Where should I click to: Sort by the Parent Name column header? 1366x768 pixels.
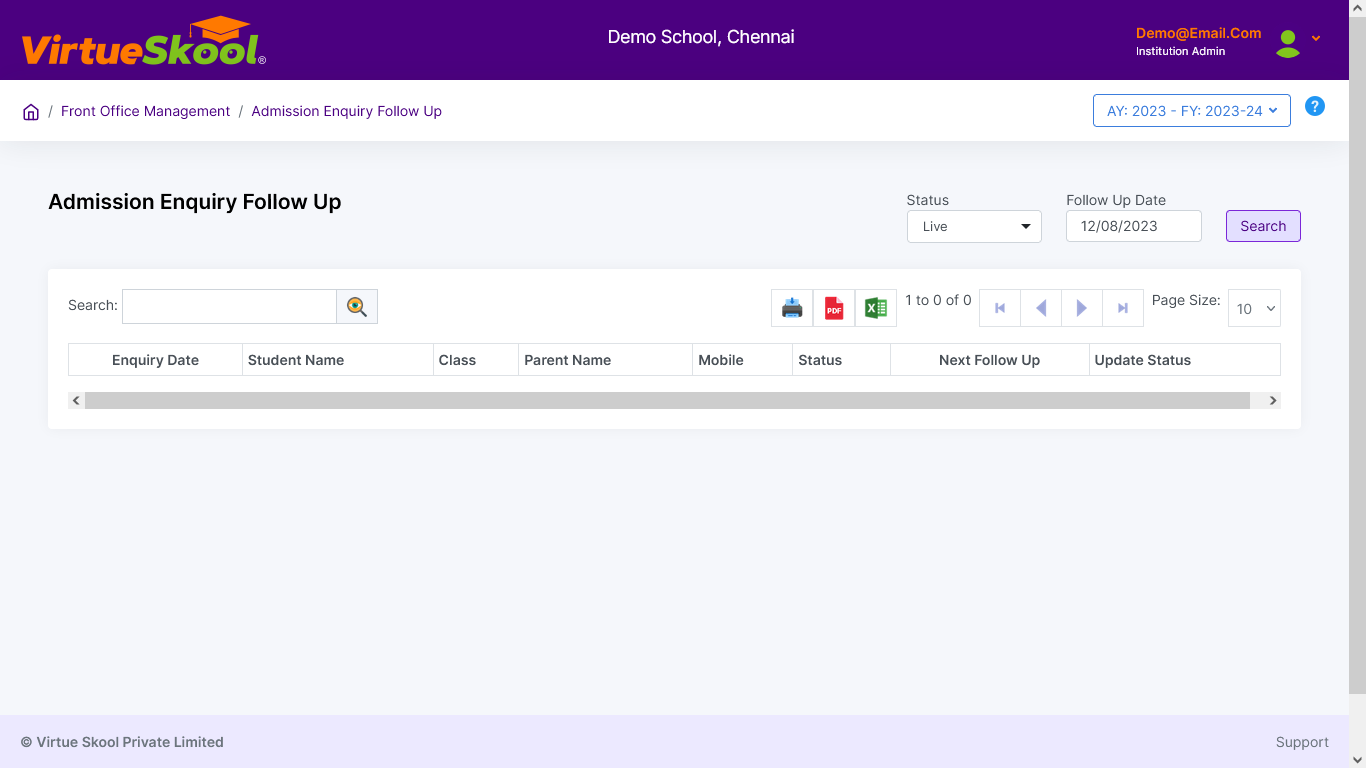tap(606, 360)
